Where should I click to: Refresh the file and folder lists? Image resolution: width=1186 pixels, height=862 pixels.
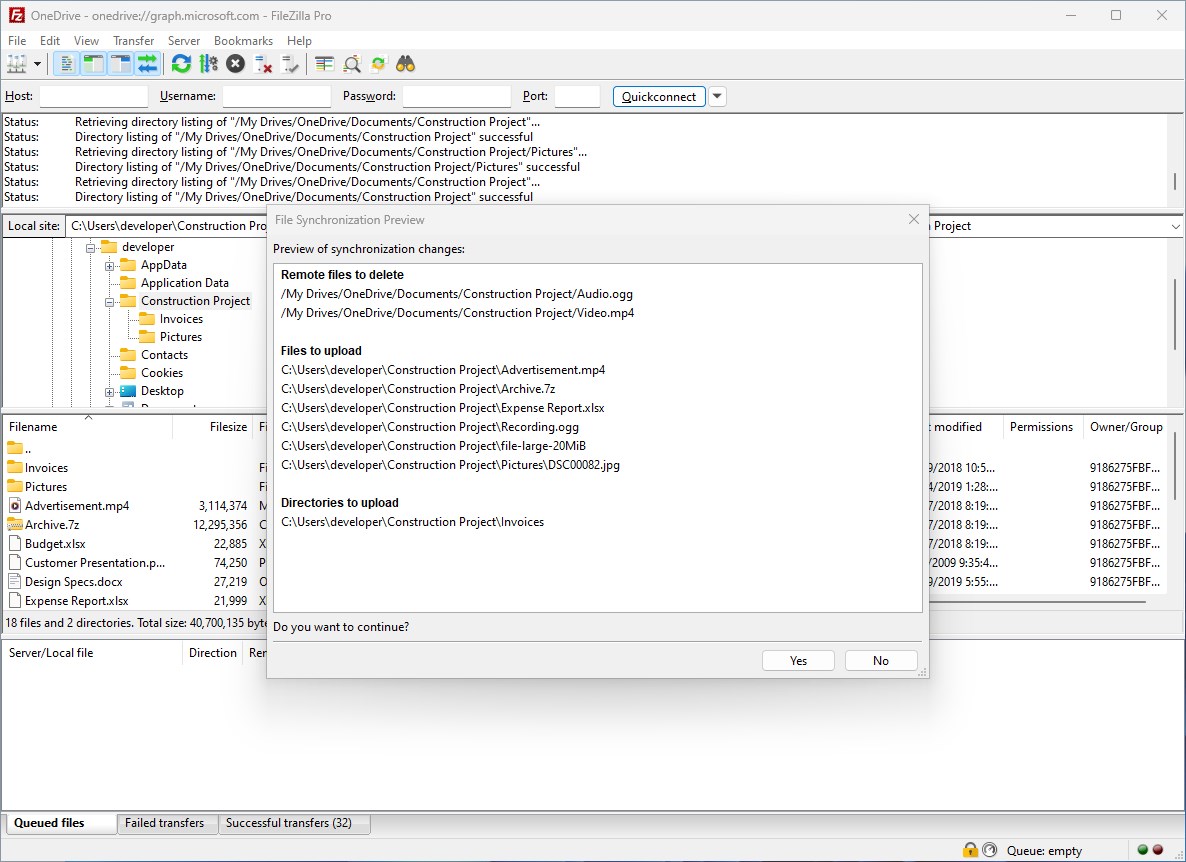tap(181, 63)
